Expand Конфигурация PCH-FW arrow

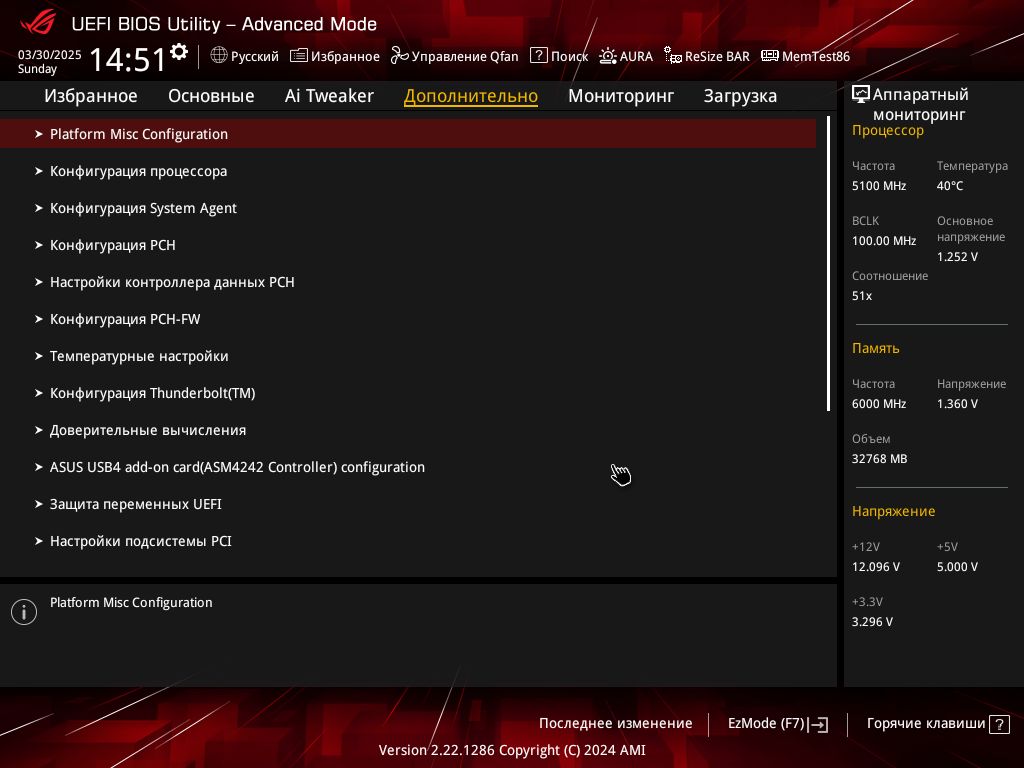click(39, 319)
